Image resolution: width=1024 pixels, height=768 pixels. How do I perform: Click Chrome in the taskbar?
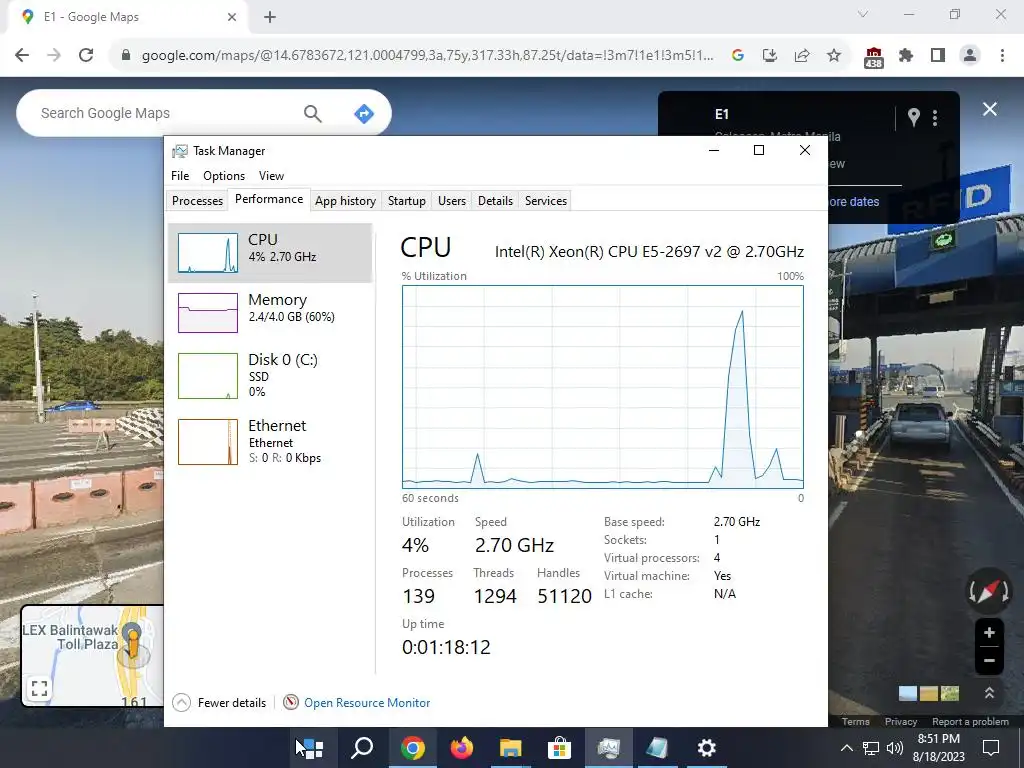pyautogui.click(x=413, y=748)
